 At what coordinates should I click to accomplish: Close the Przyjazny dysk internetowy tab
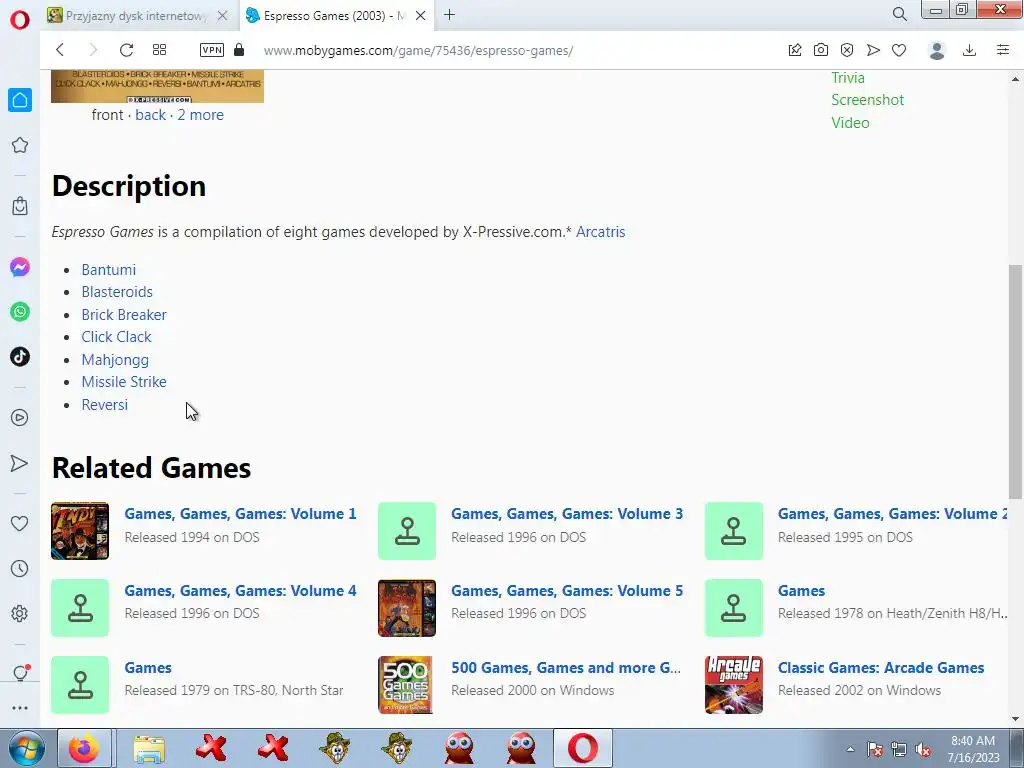coord(223,16)
